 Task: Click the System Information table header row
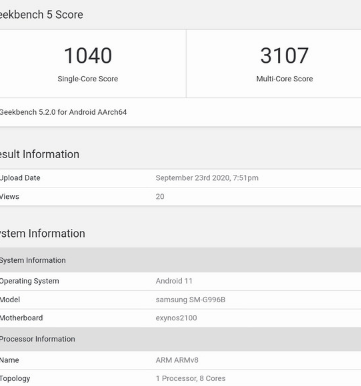click(180, 260)
